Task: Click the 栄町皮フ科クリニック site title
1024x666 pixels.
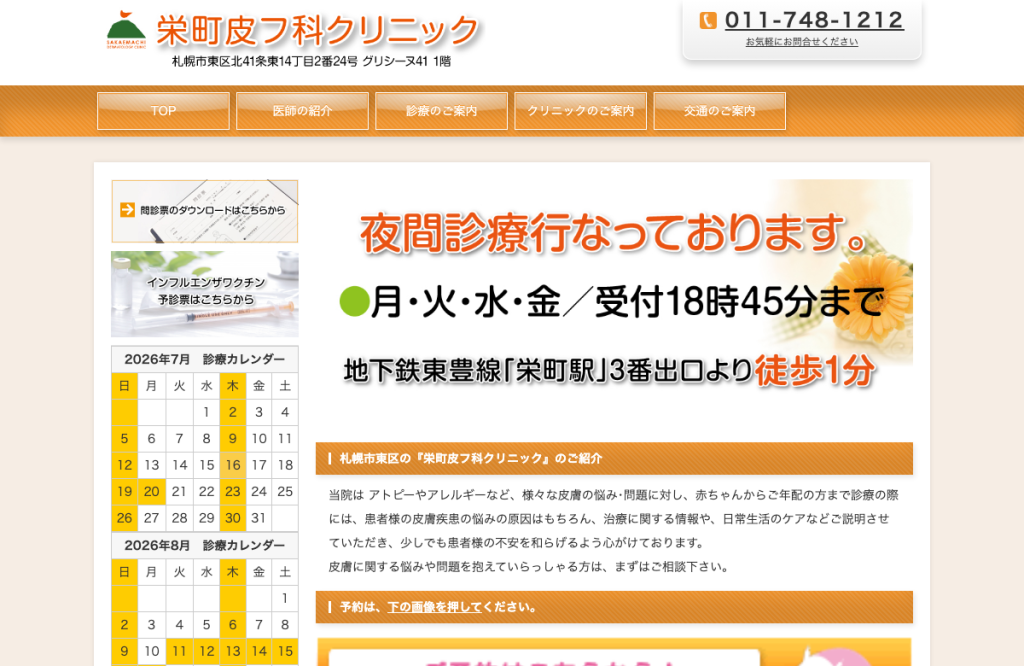Action: (318, 31)
